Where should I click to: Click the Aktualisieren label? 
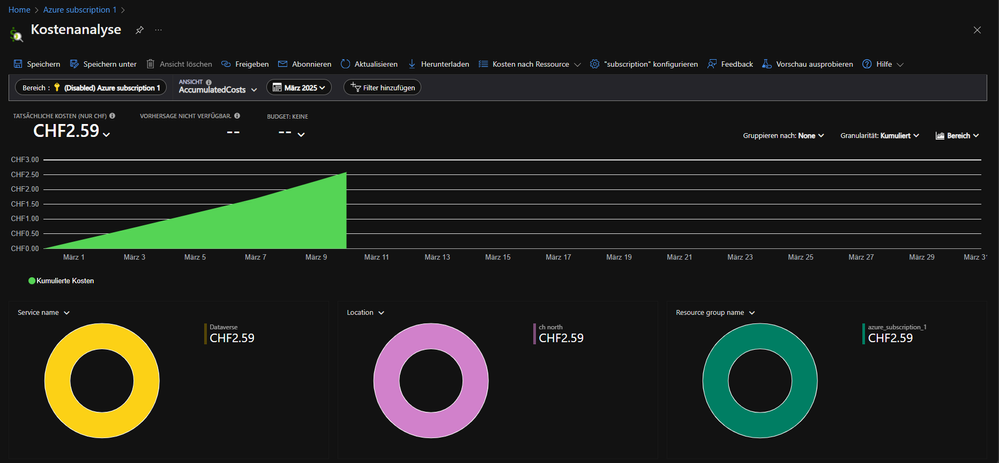pyautogui.click(x=376, y=64)
